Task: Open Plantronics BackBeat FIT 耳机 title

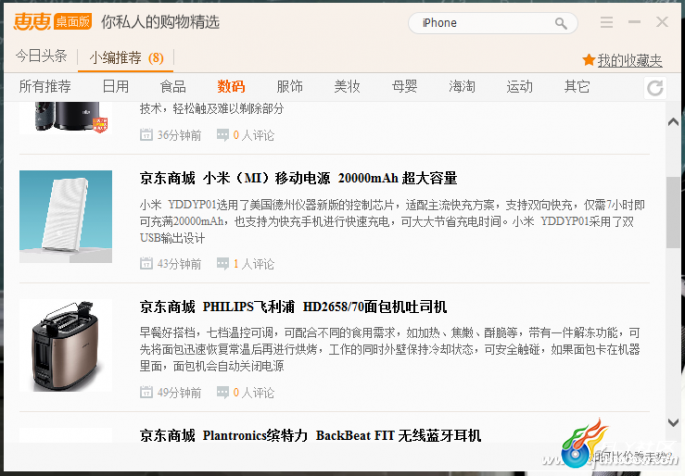Action: click(311, 435)
